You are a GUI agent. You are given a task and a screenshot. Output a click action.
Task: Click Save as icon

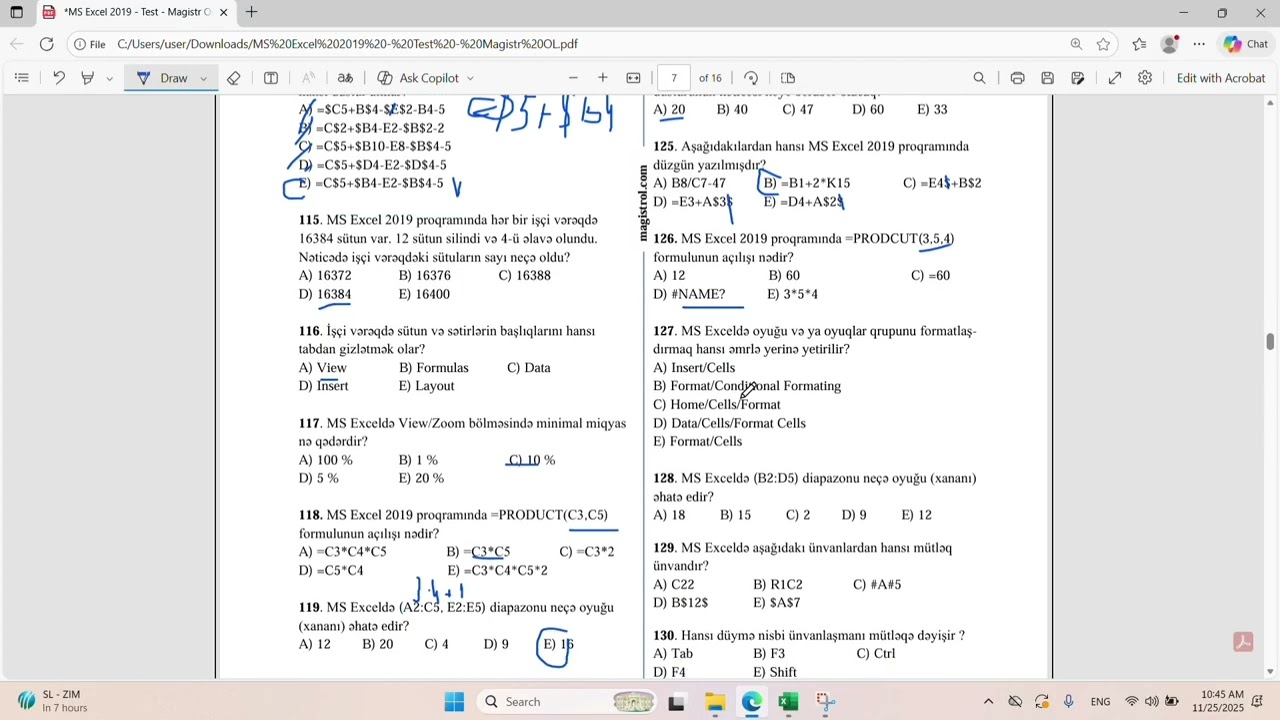pyautogui.click(x=1078, y=78)
